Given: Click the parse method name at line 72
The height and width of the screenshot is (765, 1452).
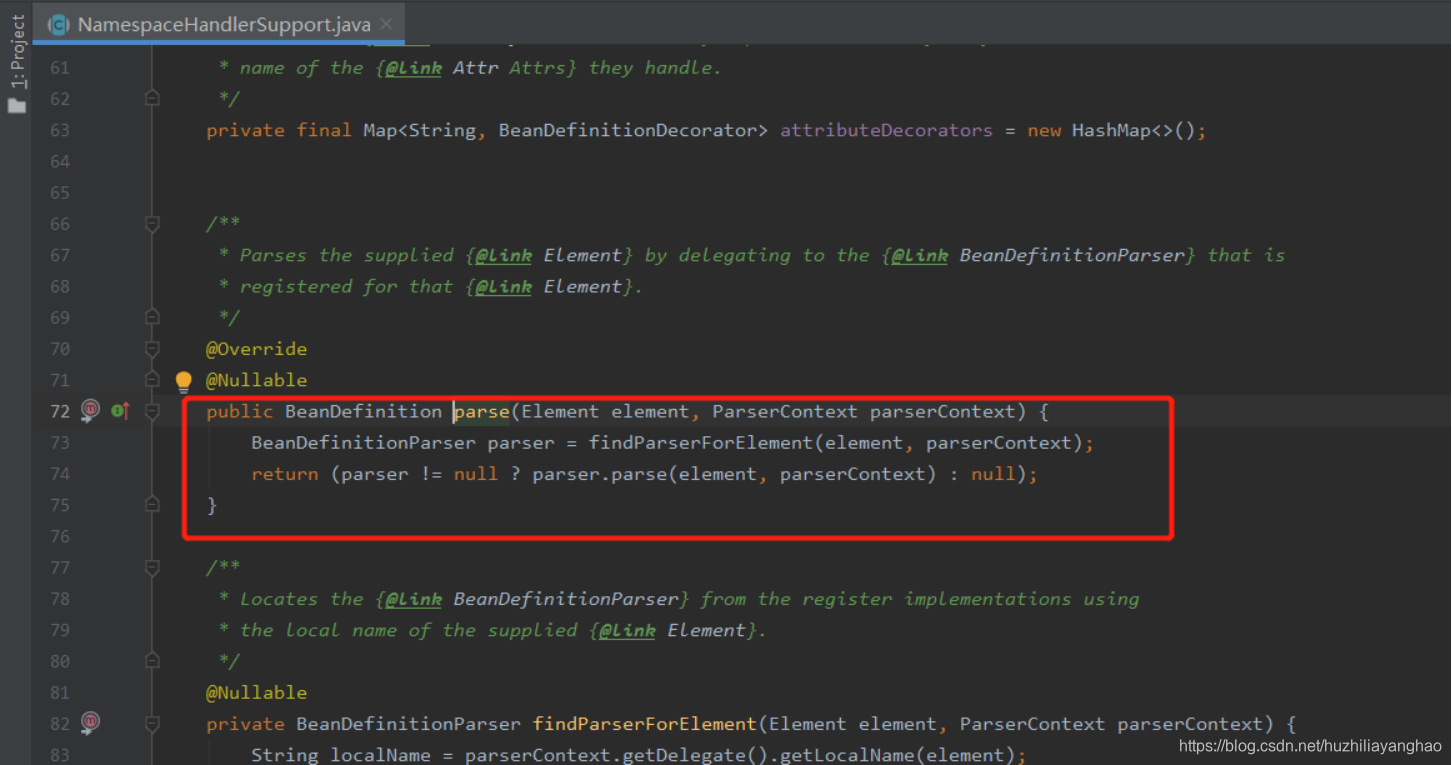Looking at the screenshot, I should pyautogui.click(x=482, y=411).
